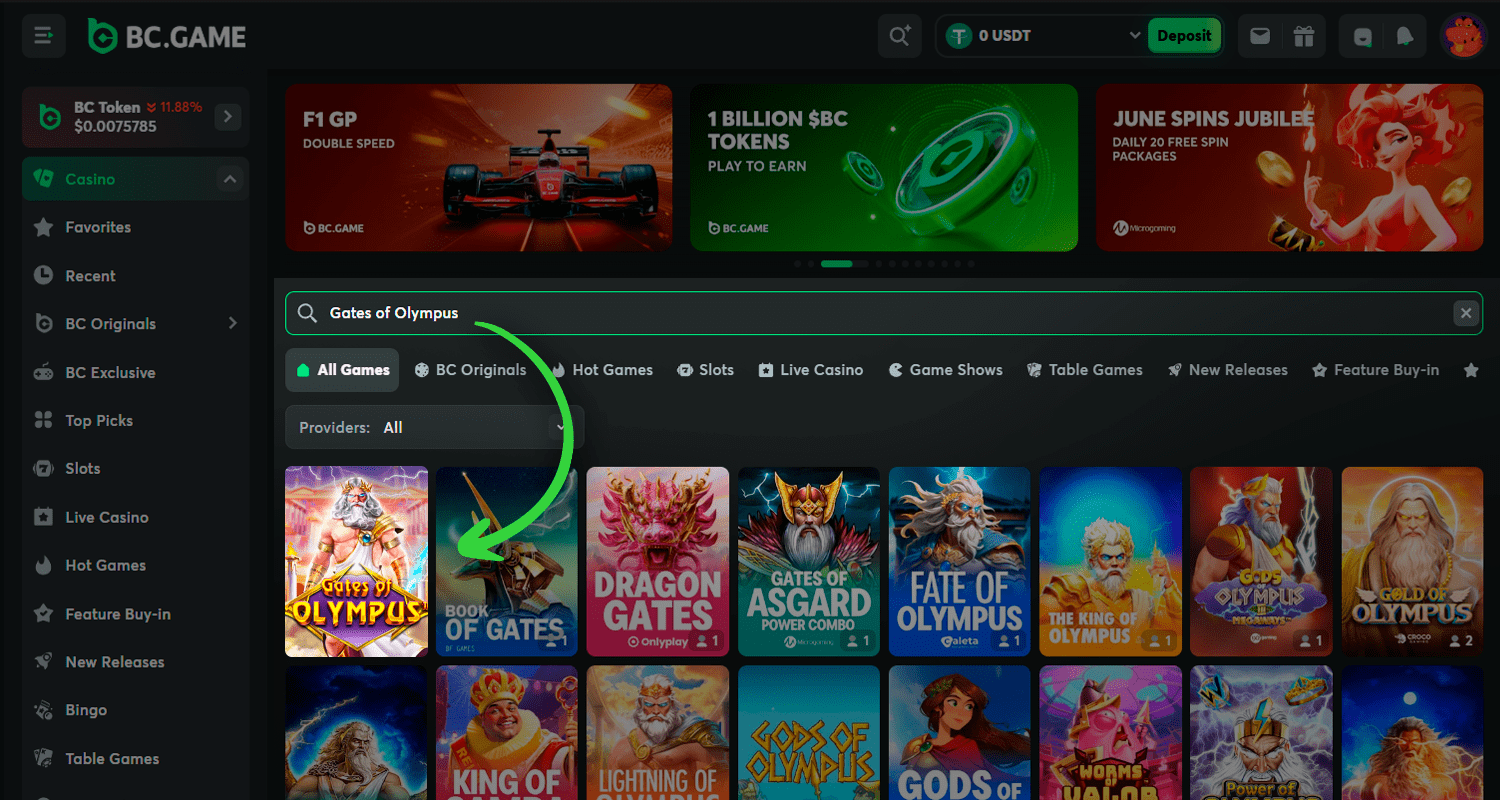Toggle the sidebar menu hamburger icon
The image size is (1500, 800).
(44, 36)
